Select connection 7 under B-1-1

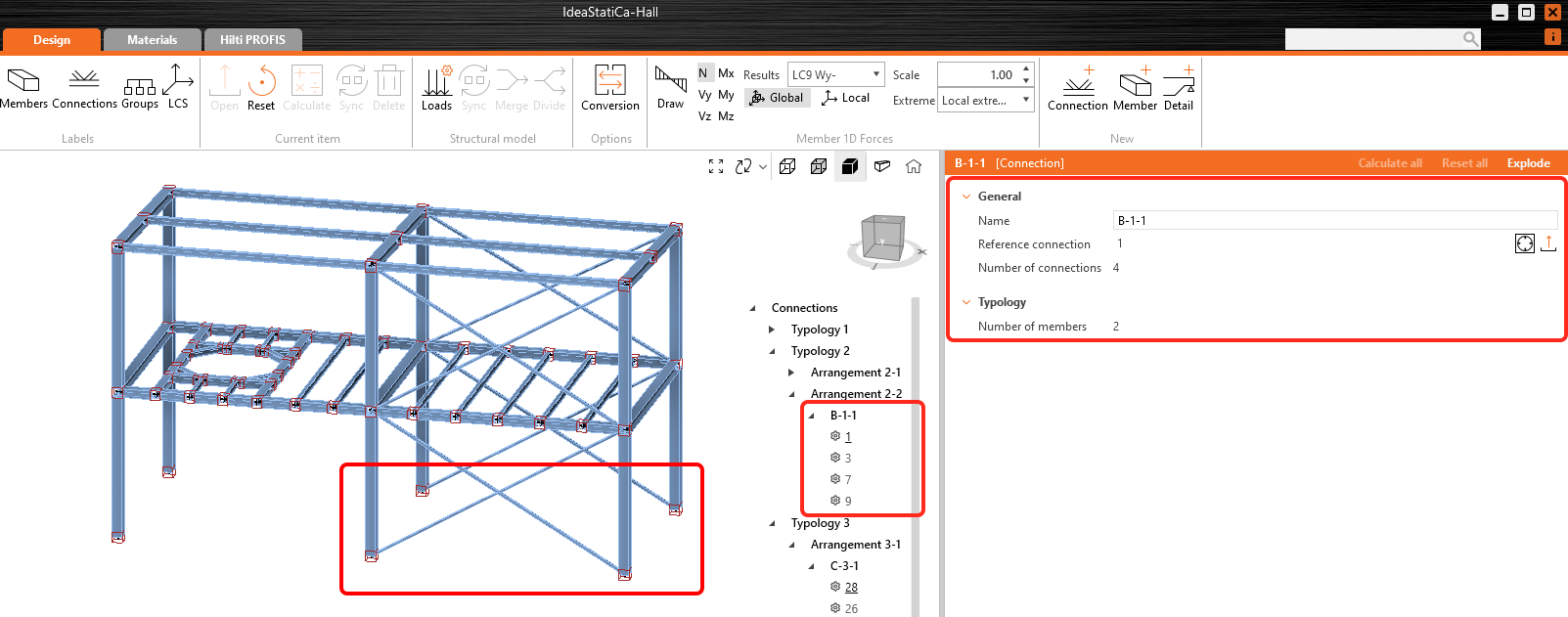pyautogui.click(x=848, y=480)
